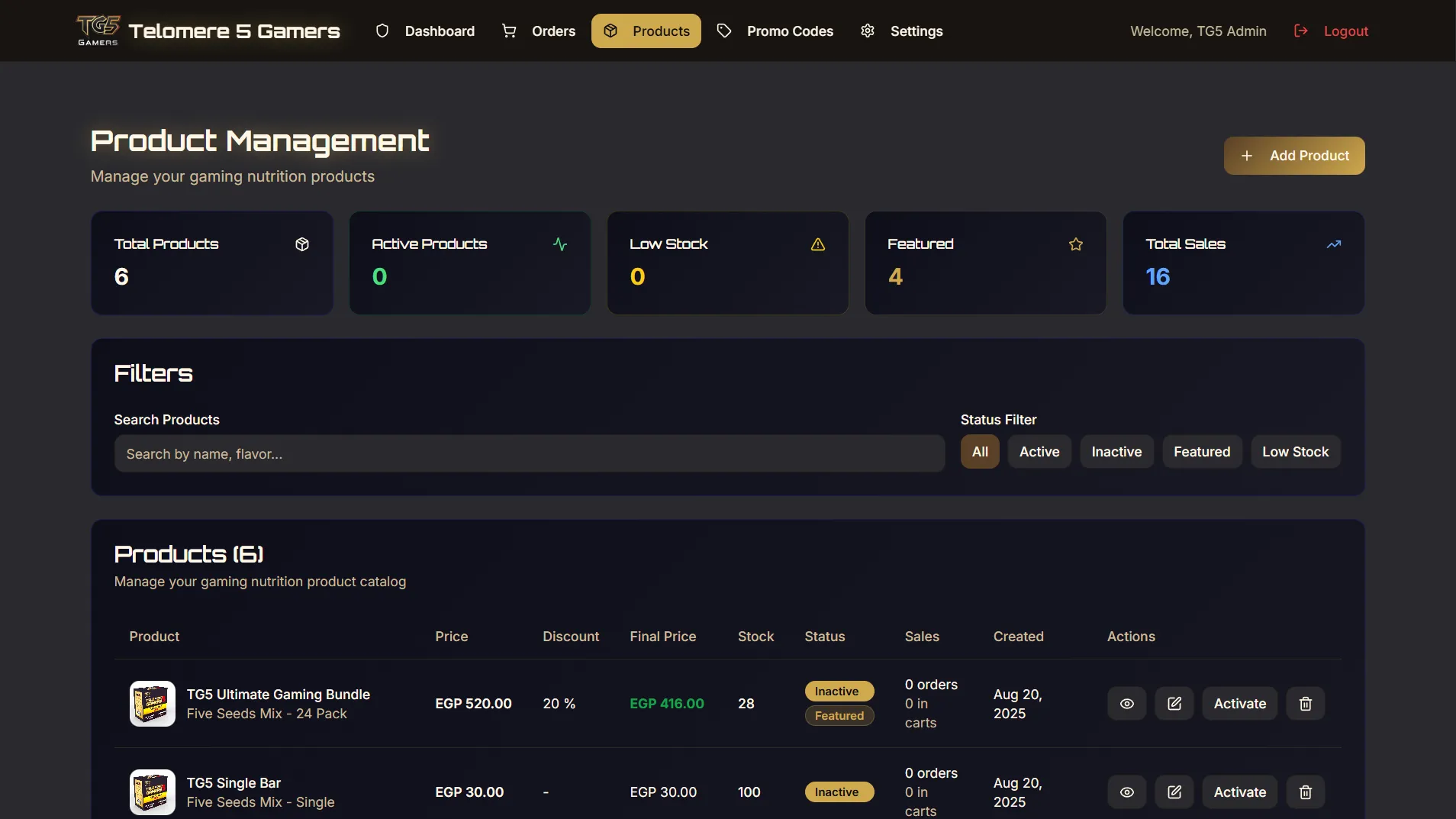
Task: Click the Stock column header
Action: click(755, 637)
